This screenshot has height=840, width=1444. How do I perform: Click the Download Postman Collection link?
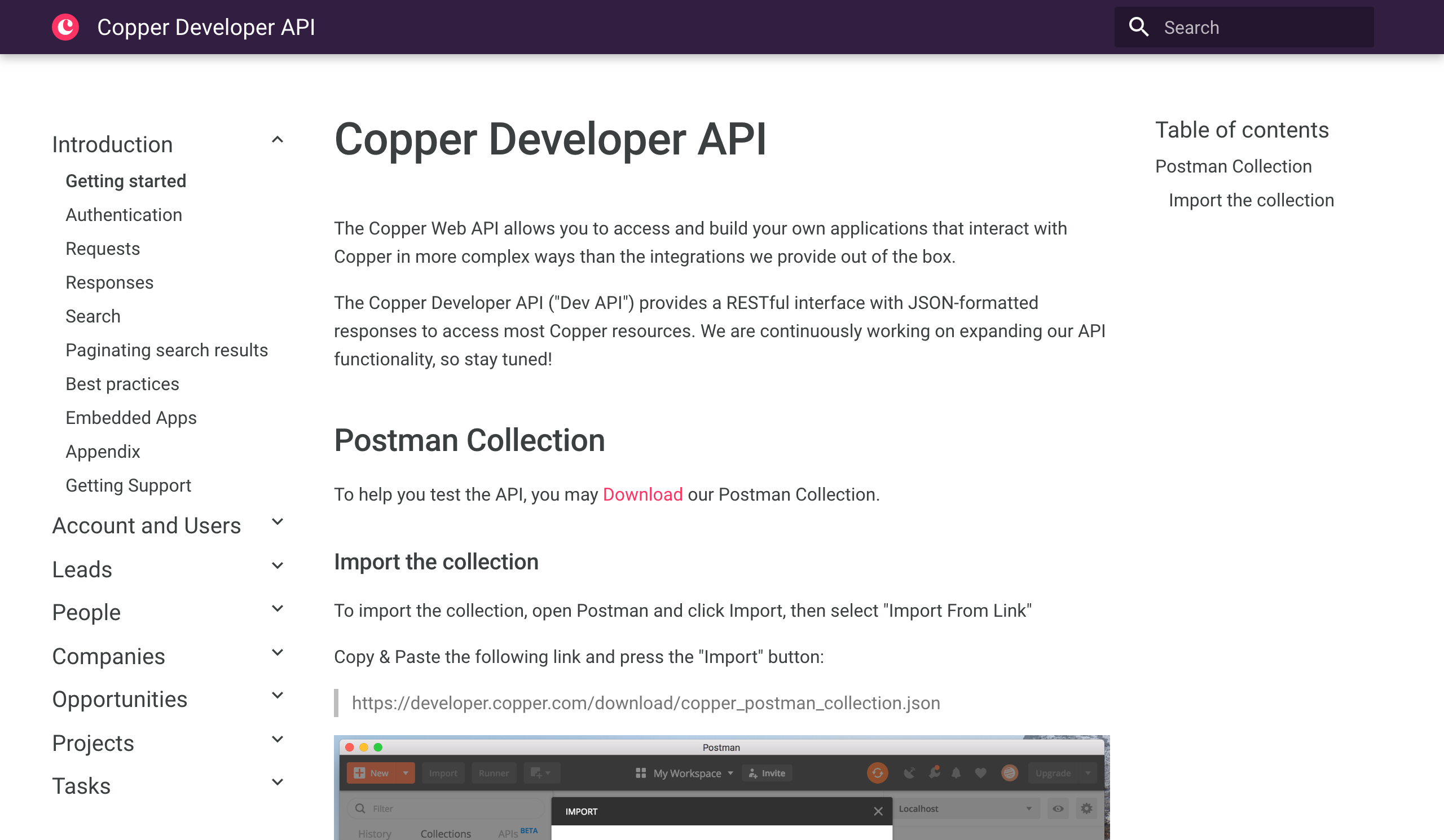pyautogui.click(x=642, y=494)
